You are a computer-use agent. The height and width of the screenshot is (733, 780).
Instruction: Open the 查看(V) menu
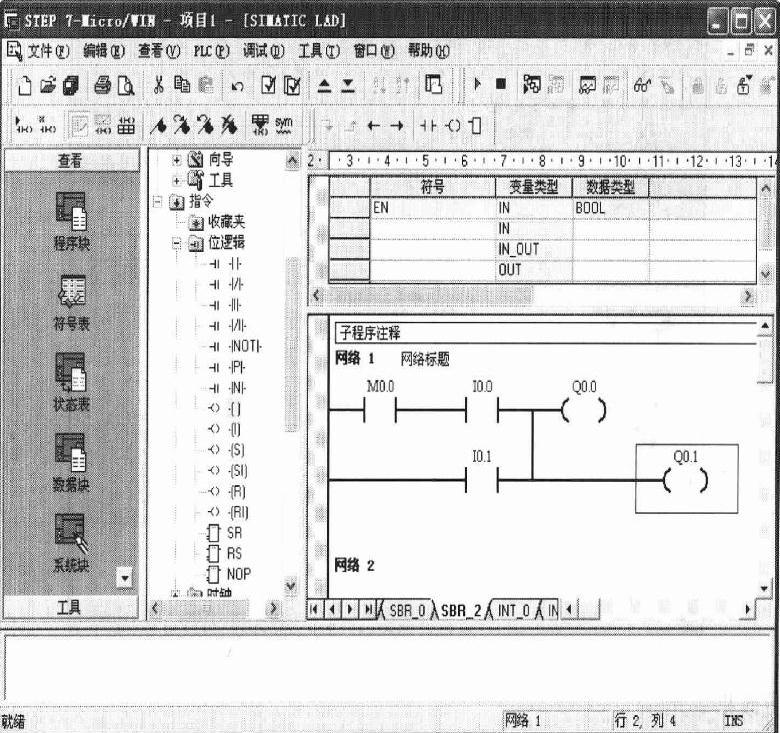coord(159,51)
